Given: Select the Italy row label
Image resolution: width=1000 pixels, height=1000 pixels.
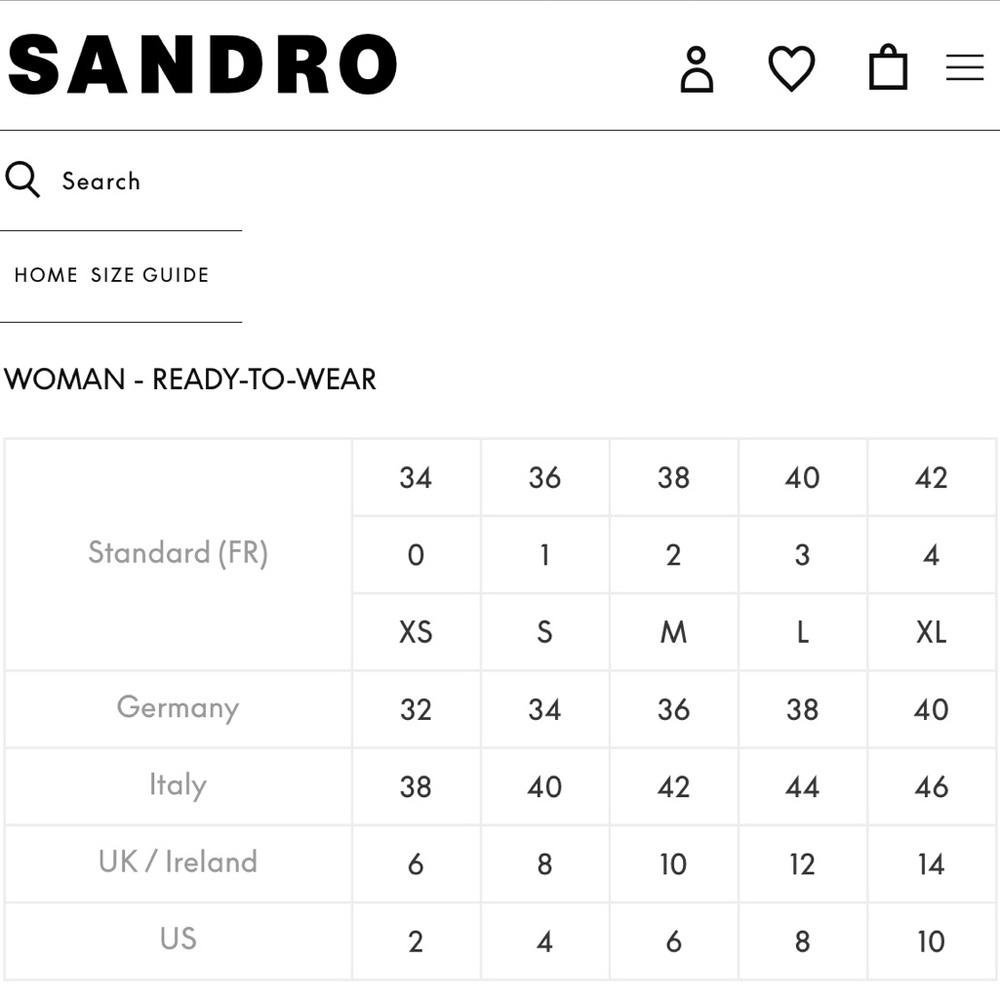Looking at the screenshot, I should (x=179, y=786).
